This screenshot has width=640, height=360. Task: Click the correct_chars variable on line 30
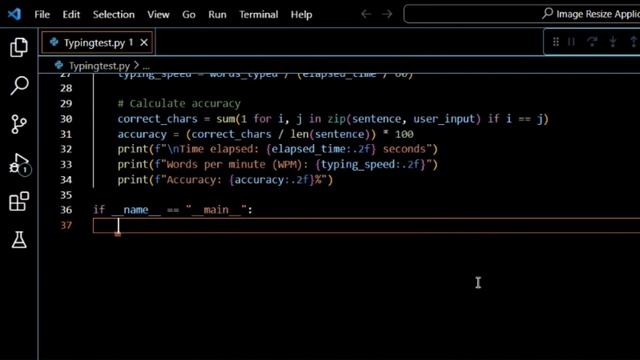coord(157,119)
